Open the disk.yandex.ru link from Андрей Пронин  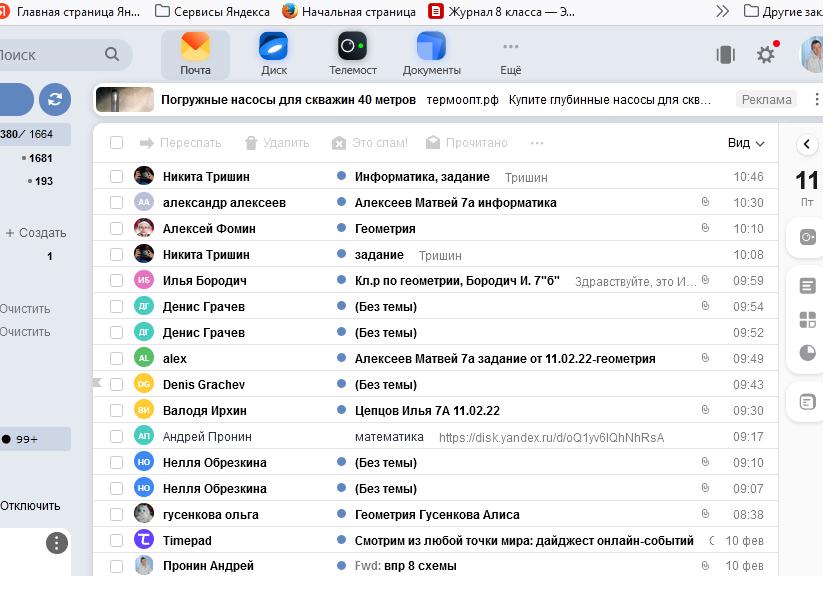tap(551, 437)
